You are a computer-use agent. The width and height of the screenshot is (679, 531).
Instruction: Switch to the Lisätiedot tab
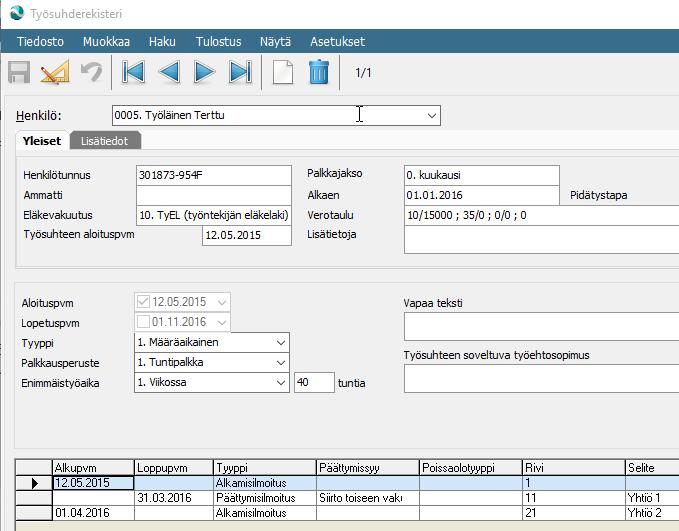point(105,141)
